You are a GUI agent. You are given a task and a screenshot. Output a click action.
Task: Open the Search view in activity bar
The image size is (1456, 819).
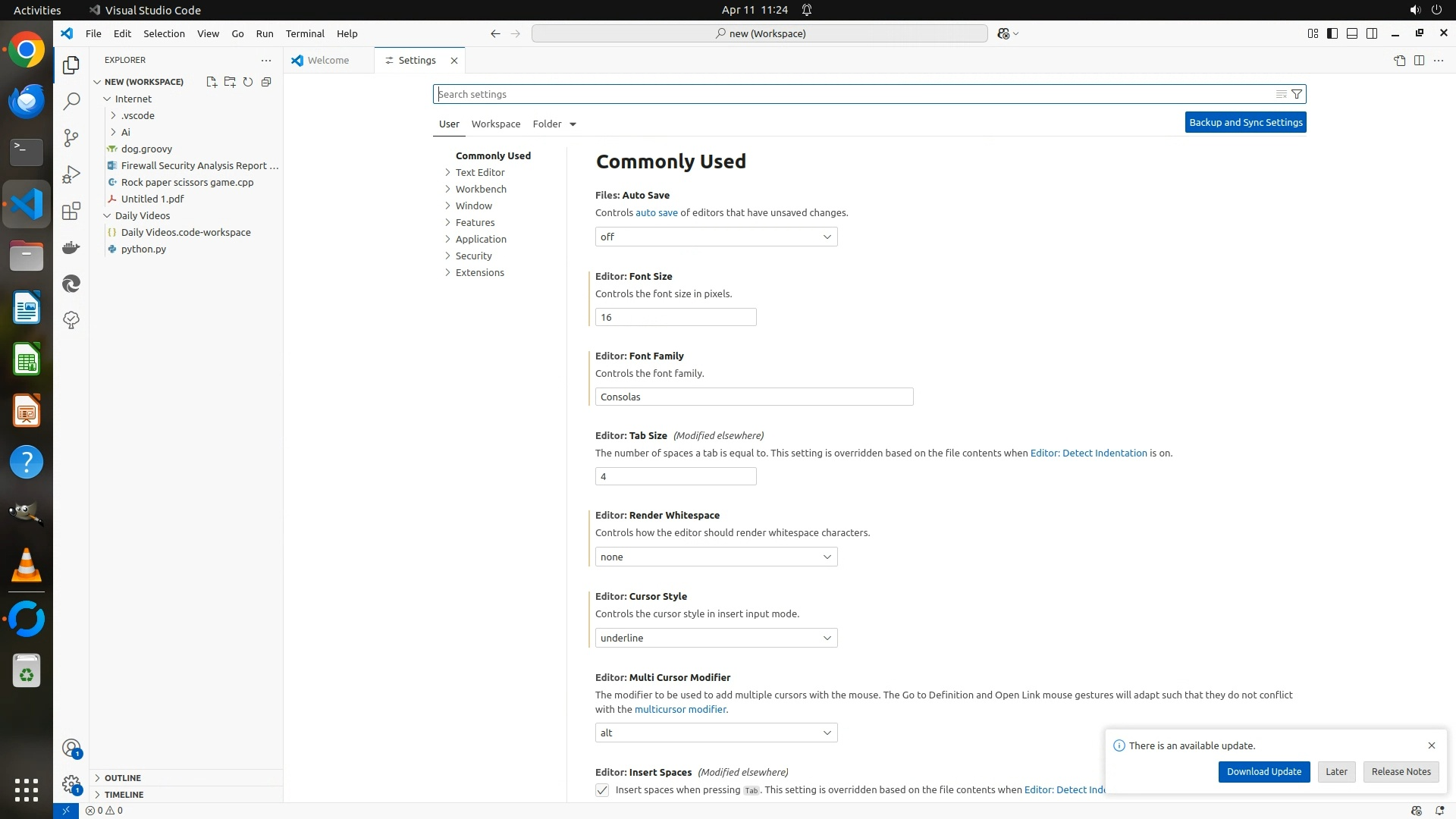[71, 102]
